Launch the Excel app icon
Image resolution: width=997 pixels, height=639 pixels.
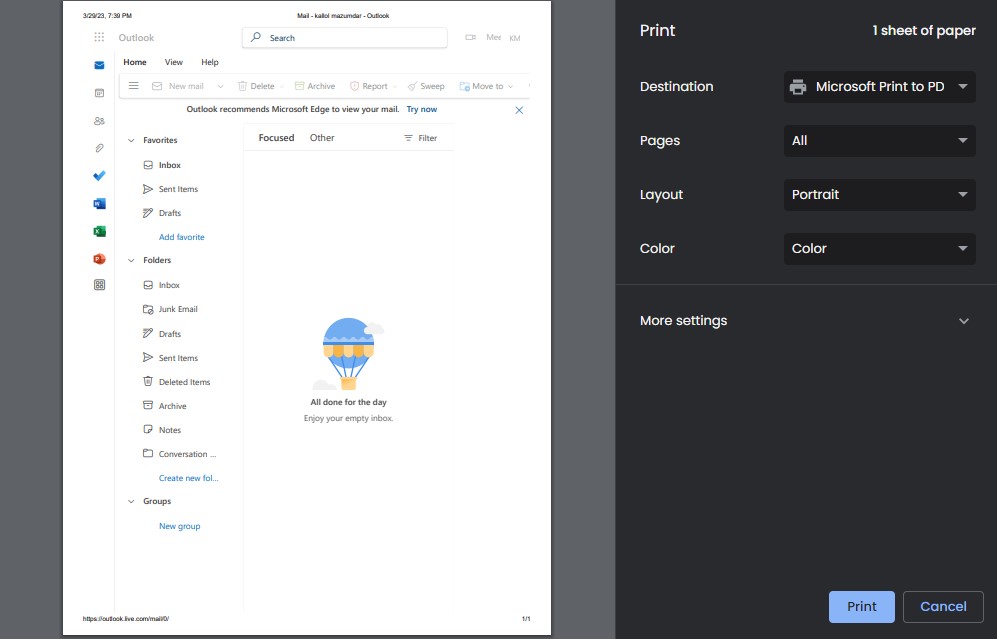(99, 231)
